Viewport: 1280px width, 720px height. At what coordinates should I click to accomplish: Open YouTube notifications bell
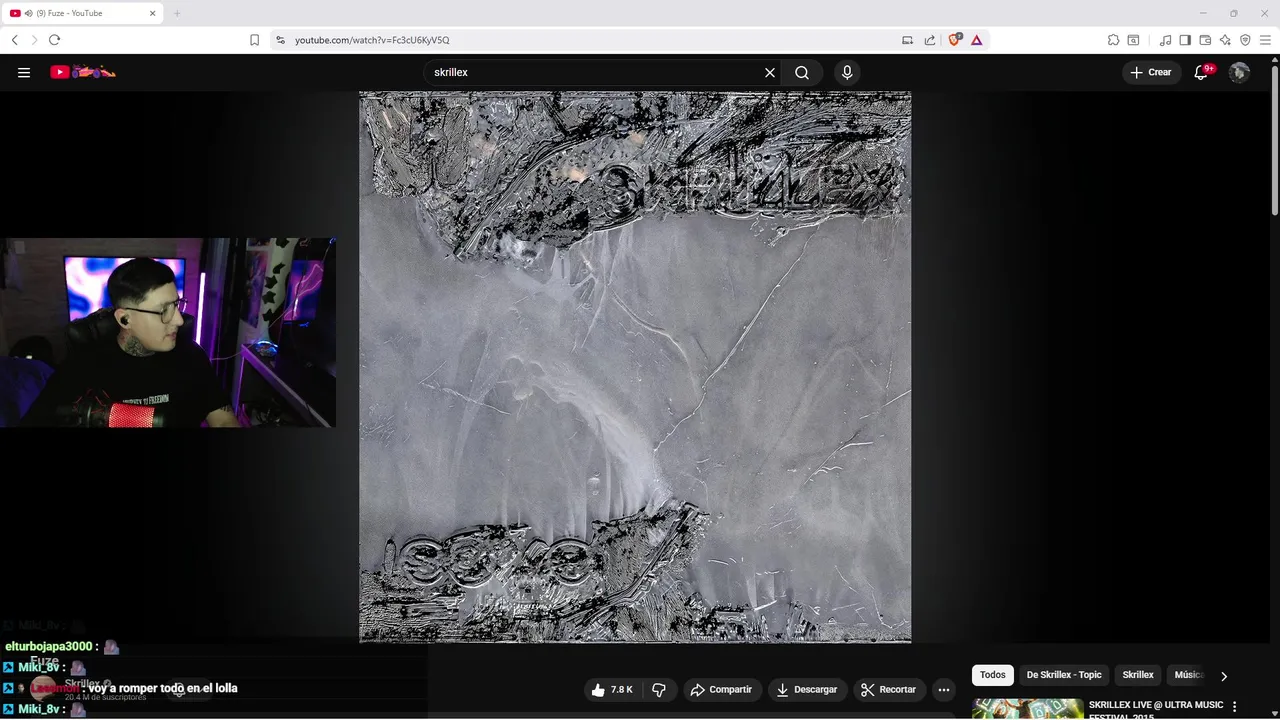coord(1202,72)
